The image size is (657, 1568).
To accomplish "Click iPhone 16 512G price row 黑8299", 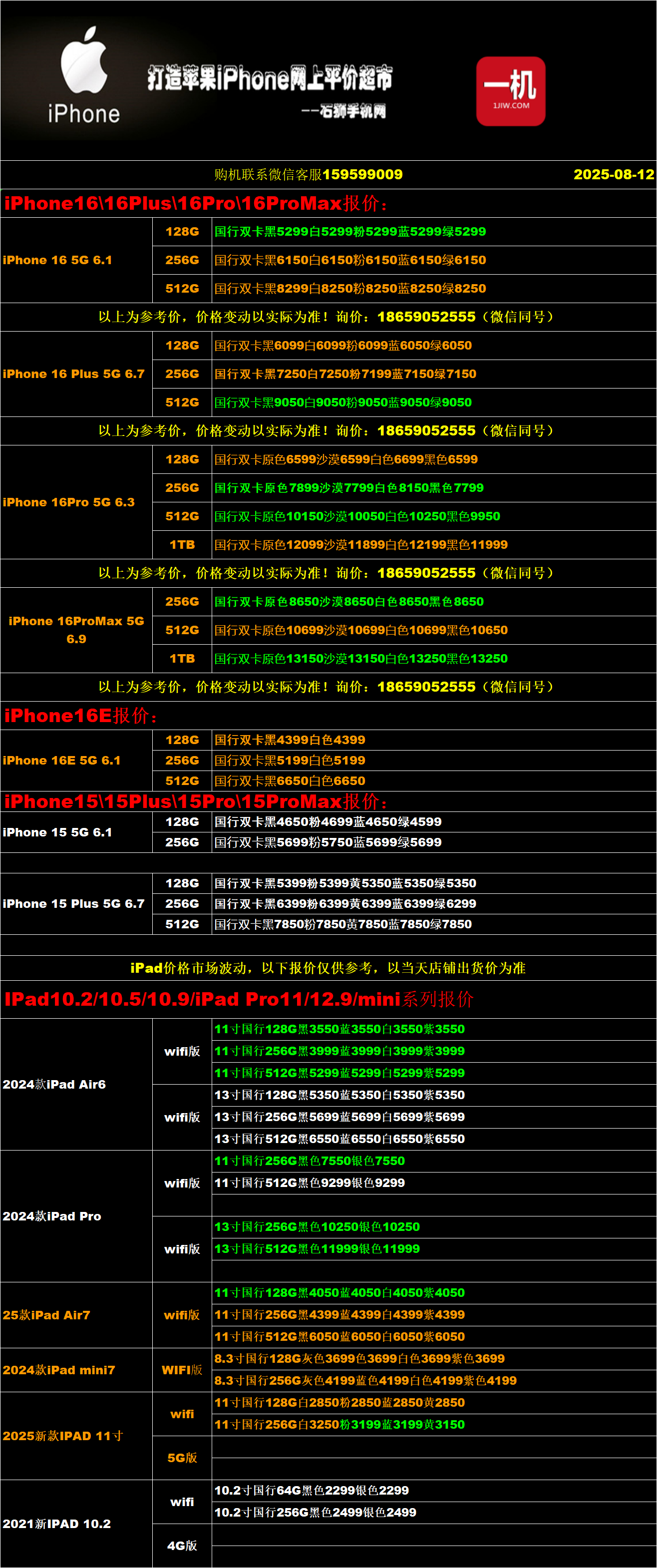I will pyautogui.click(x=434, y=289).
